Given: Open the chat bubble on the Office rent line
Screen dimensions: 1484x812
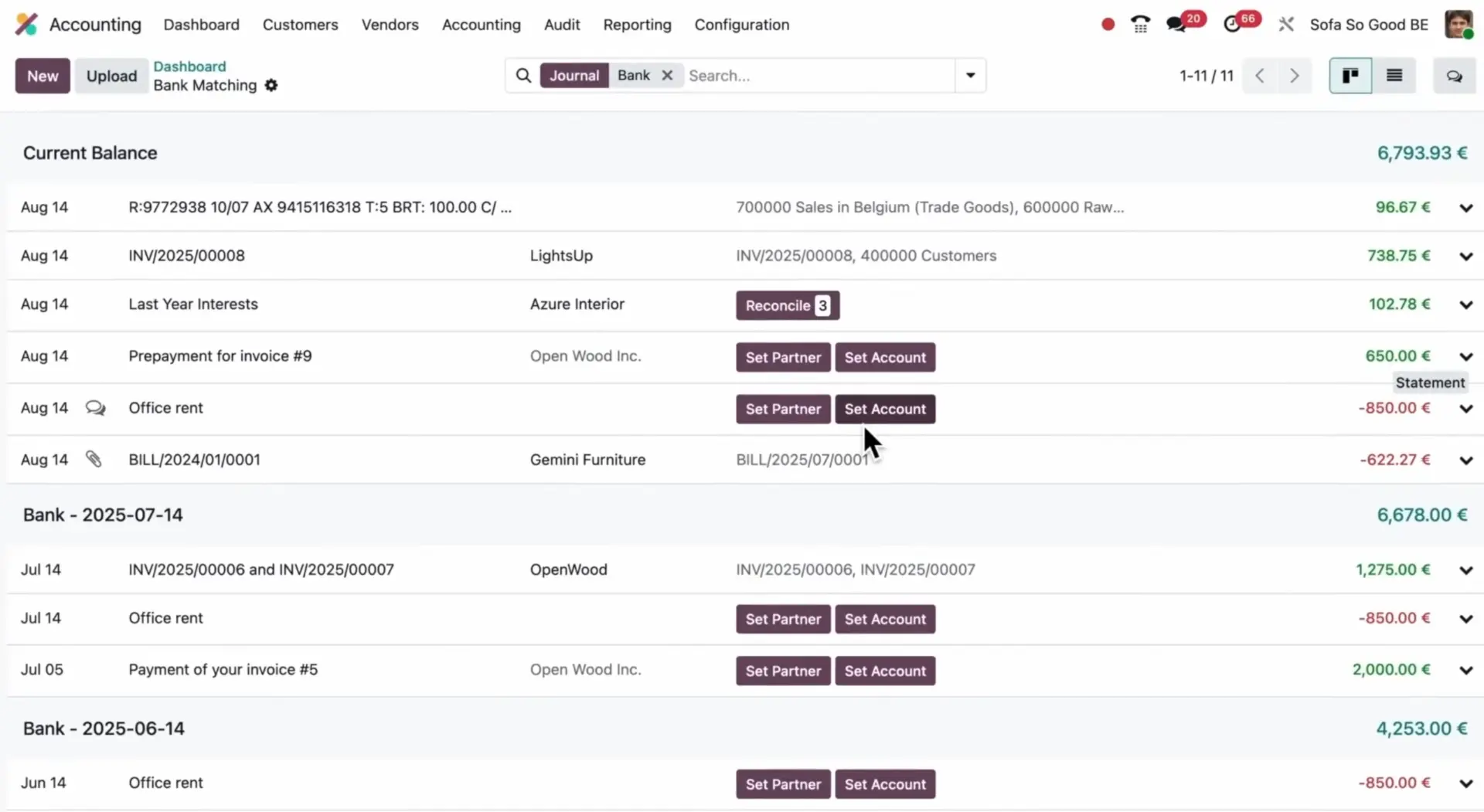Looking at the screenshot, I should click(95, 407).
